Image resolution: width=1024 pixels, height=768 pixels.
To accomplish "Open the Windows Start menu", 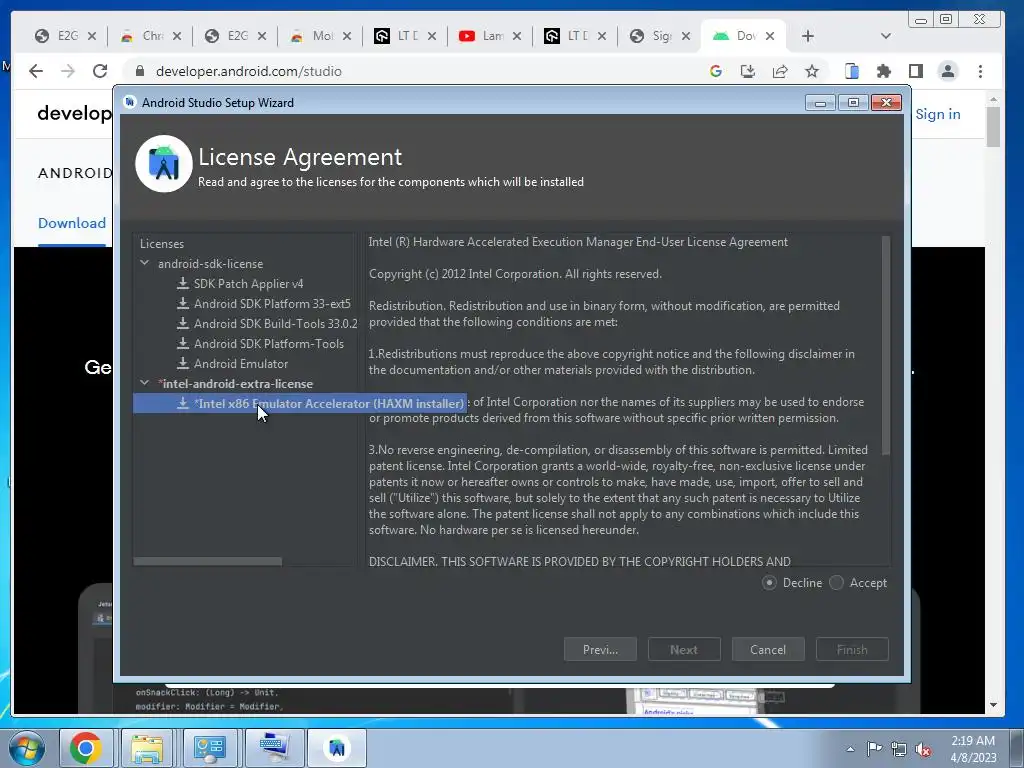I will (x=26, y=748).
